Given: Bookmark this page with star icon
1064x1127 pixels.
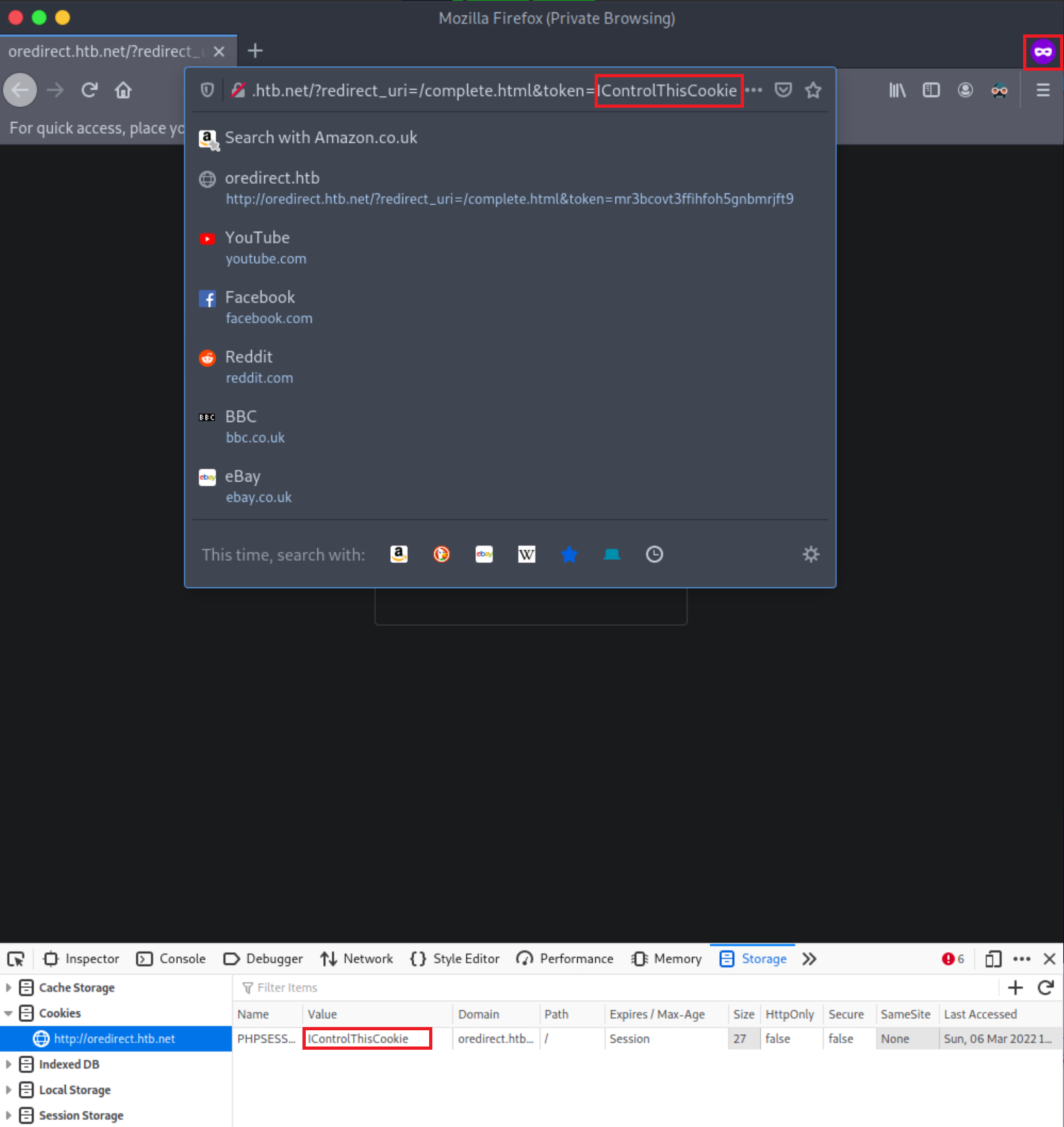Looking at the screenshot, I should 813,90.
